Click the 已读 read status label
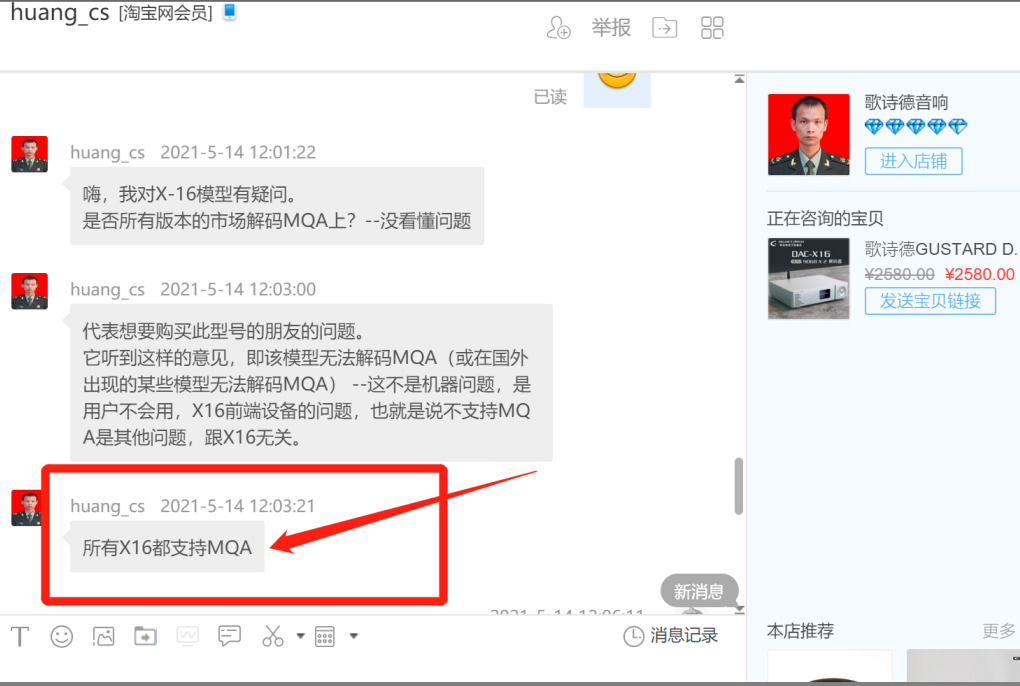This screenshot has height=686, width=1020. (x=550, y=97)
